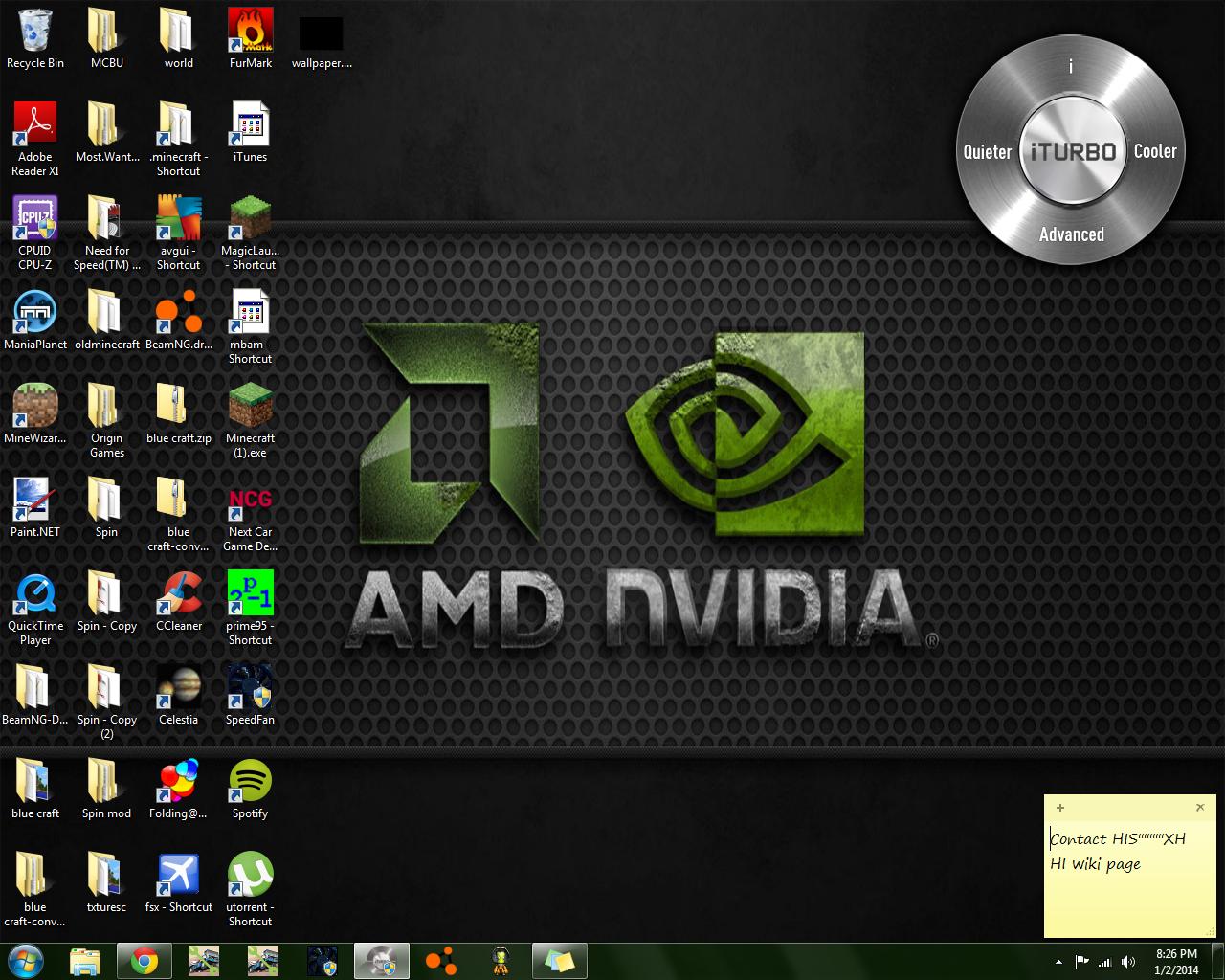
Task: Select the utorrent shortcut icon
Action: click(251, 890)
